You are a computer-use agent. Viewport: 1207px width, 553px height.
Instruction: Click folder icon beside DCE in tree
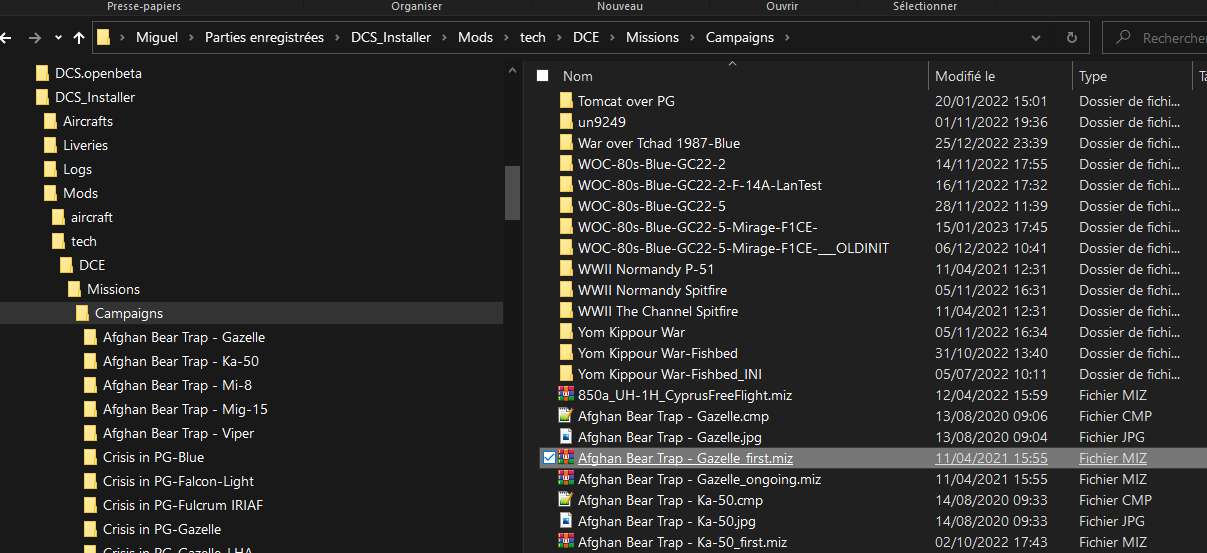(67, 265)
